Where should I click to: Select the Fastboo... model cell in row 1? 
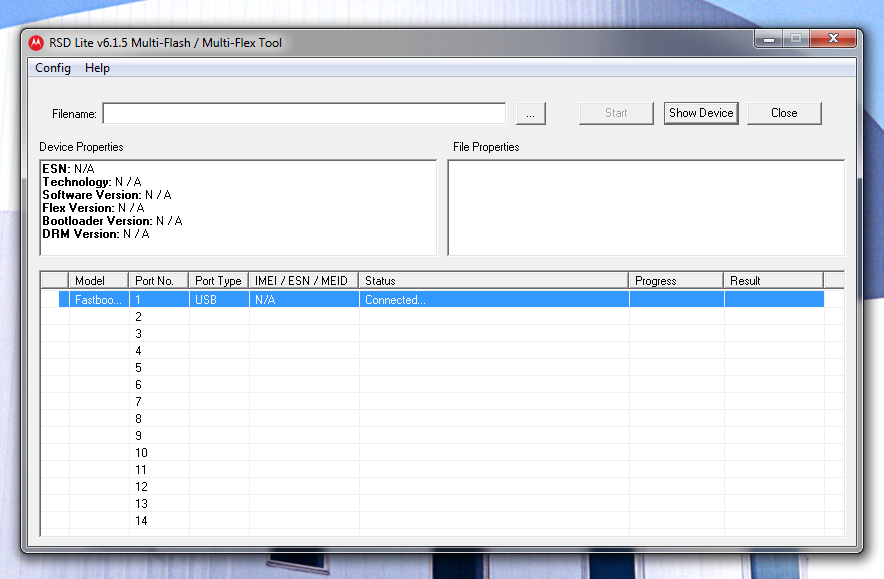point(99,299)
